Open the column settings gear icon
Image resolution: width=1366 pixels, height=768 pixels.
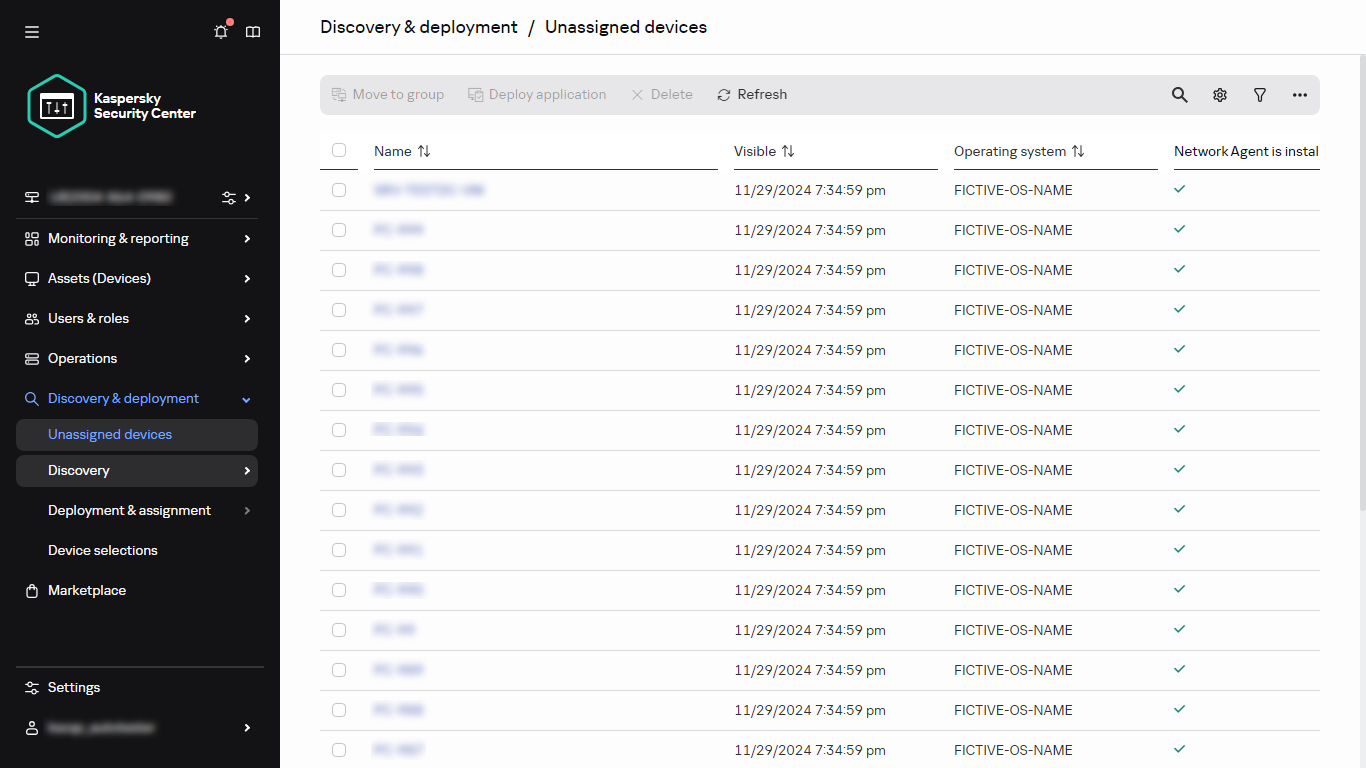[1219, 94]
